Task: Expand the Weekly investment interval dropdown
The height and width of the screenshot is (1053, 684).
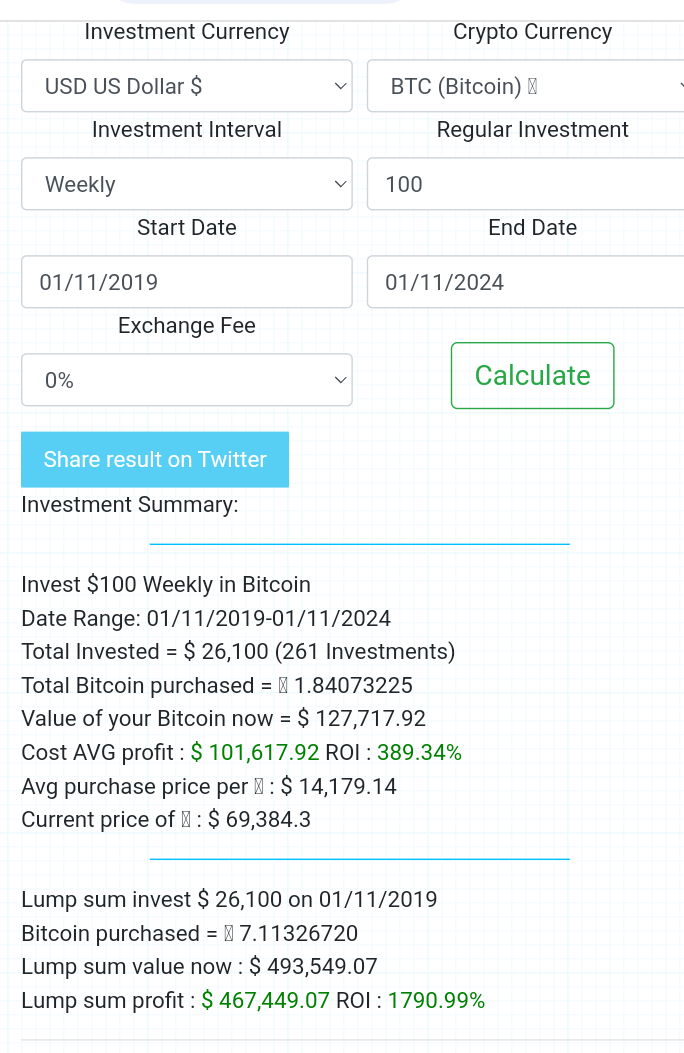Action: [x=187, y=184]
